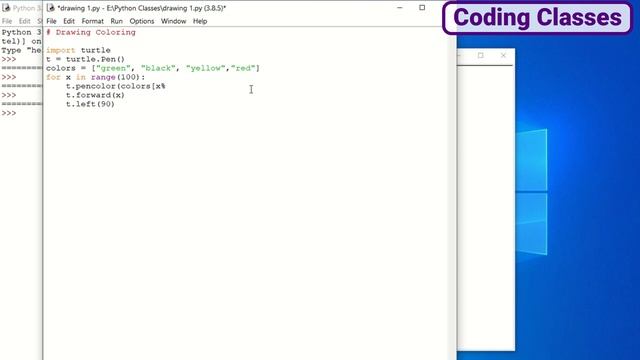Open Edit menu in the Python Shell window

(24, 21)
